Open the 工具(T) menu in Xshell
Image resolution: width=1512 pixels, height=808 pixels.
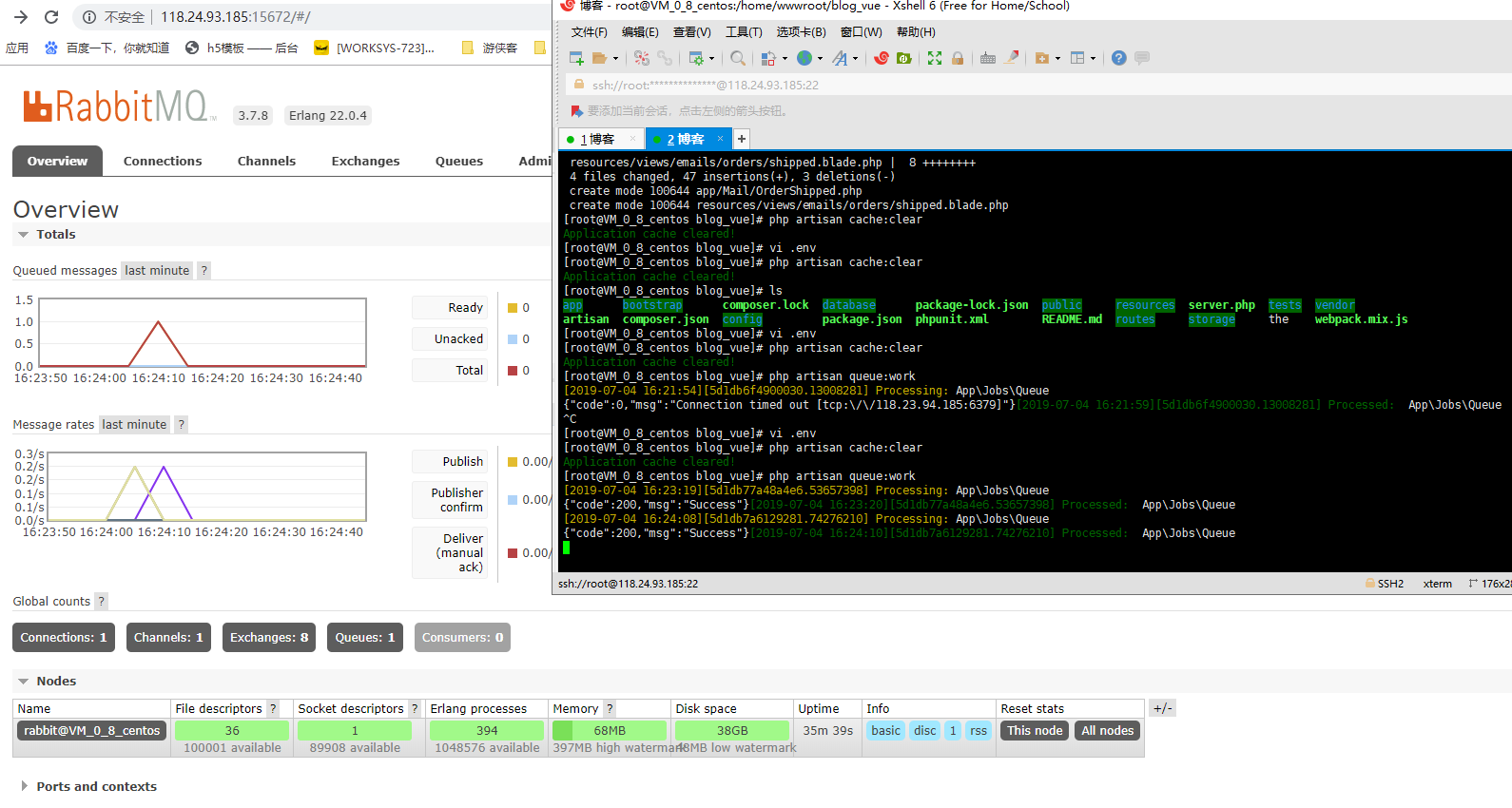click(744, 31)
